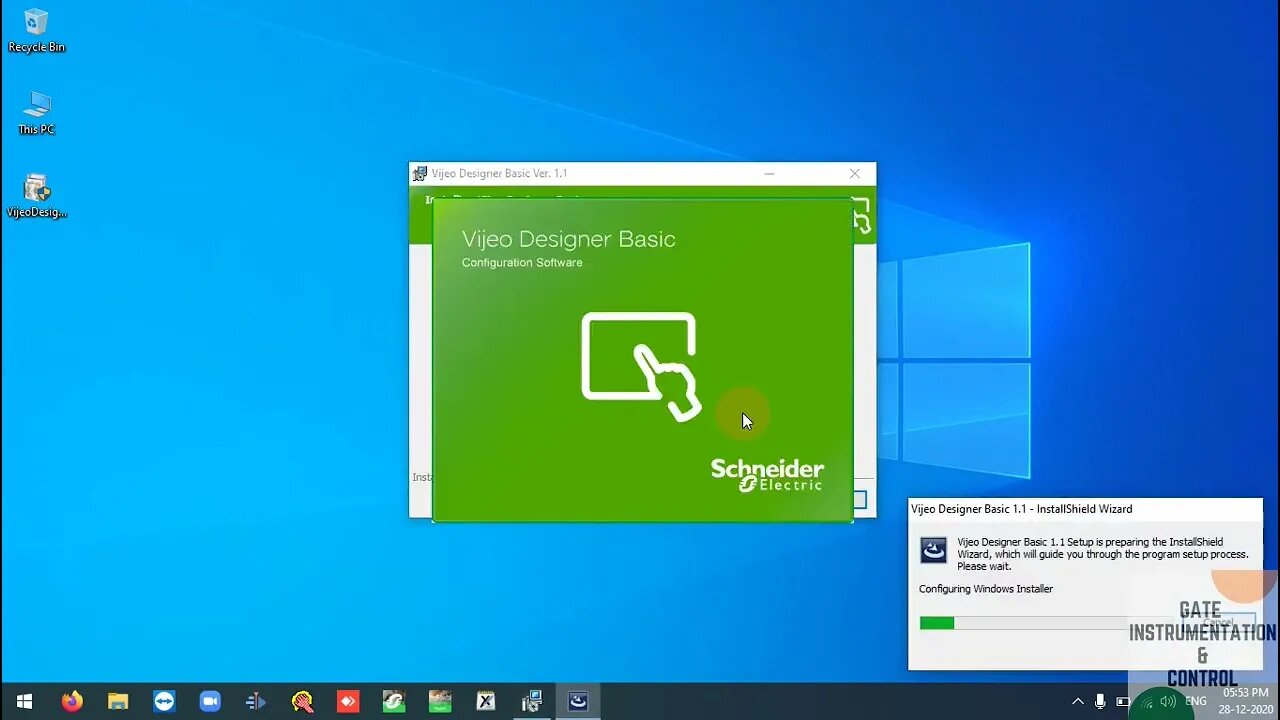Minimize the Vijeo Designer Basic Ver. 1.1 window

(x=769, y=173)
